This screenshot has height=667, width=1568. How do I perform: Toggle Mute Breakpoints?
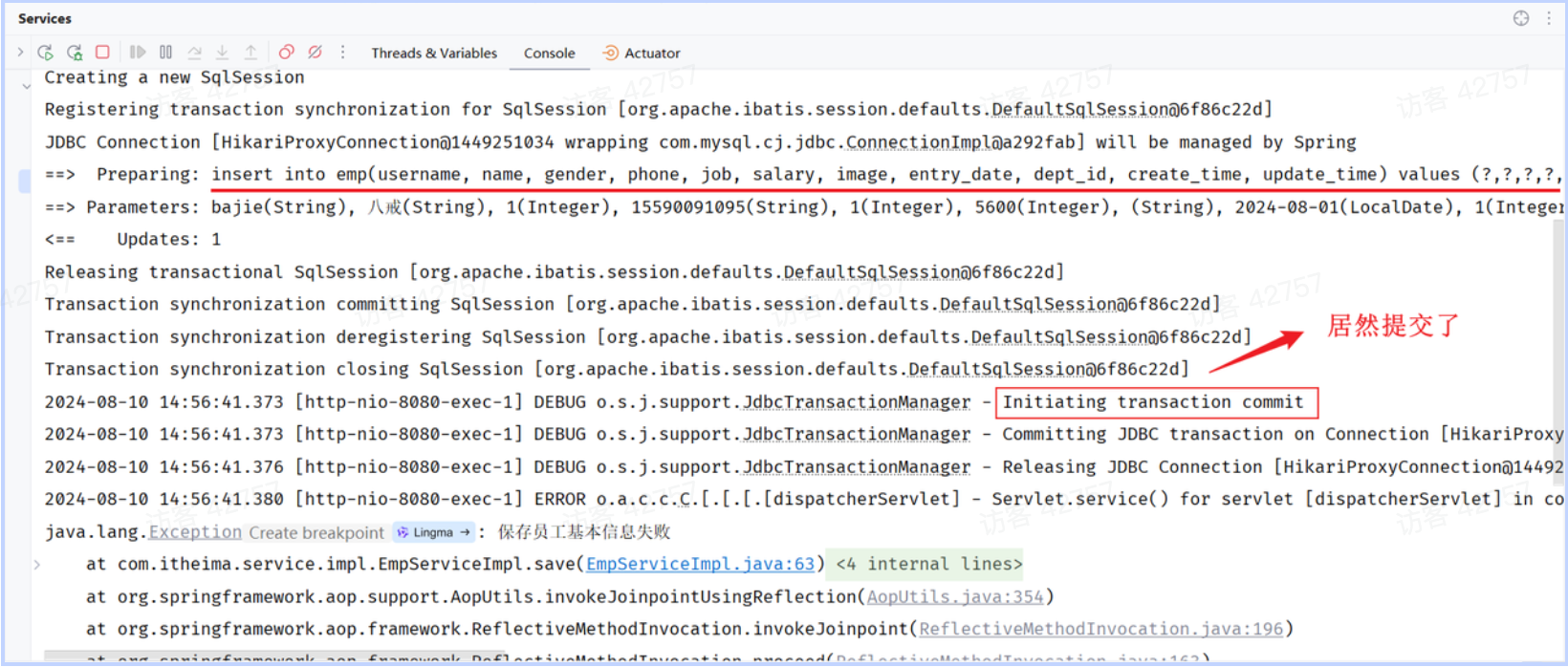[x=315, y=53]
